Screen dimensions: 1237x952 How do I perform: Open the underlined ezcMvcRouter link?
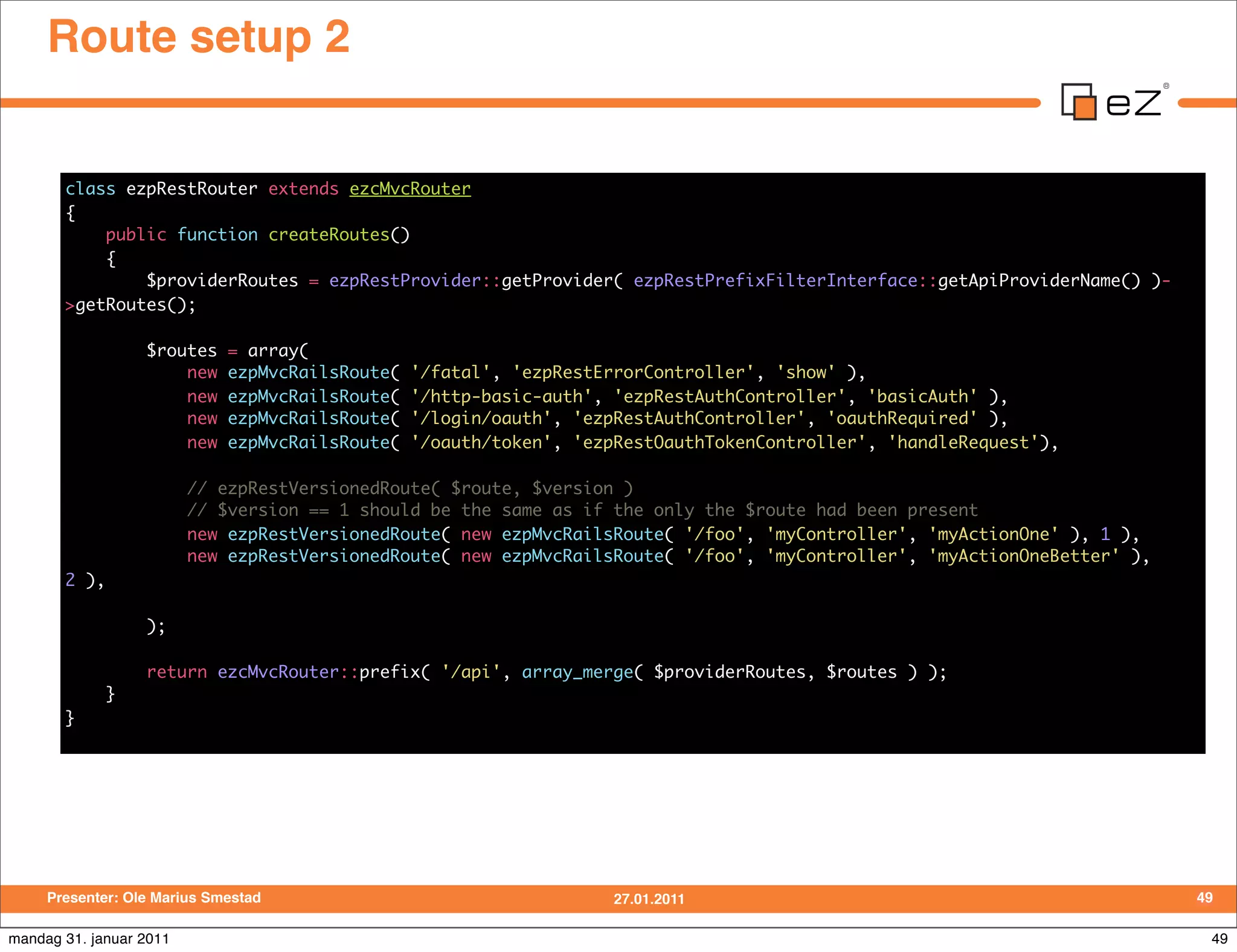(x=410, y=189)
